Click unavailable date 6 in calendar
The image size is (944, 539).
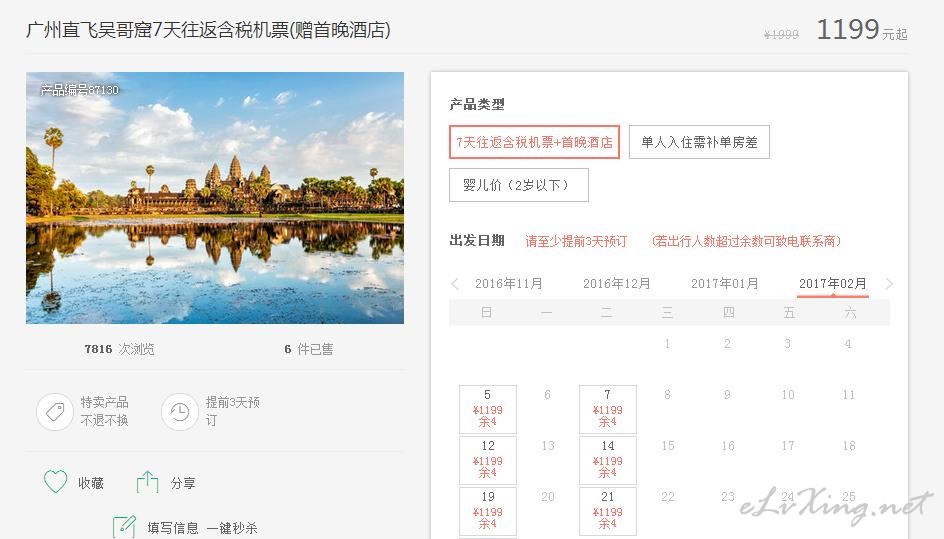(x=547, y=394)
